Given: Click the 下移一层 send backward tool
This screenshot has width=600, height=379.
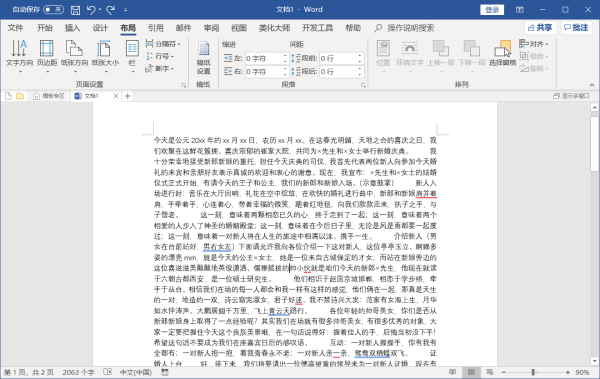Looking at the screenshot, I should coord(471,56).
